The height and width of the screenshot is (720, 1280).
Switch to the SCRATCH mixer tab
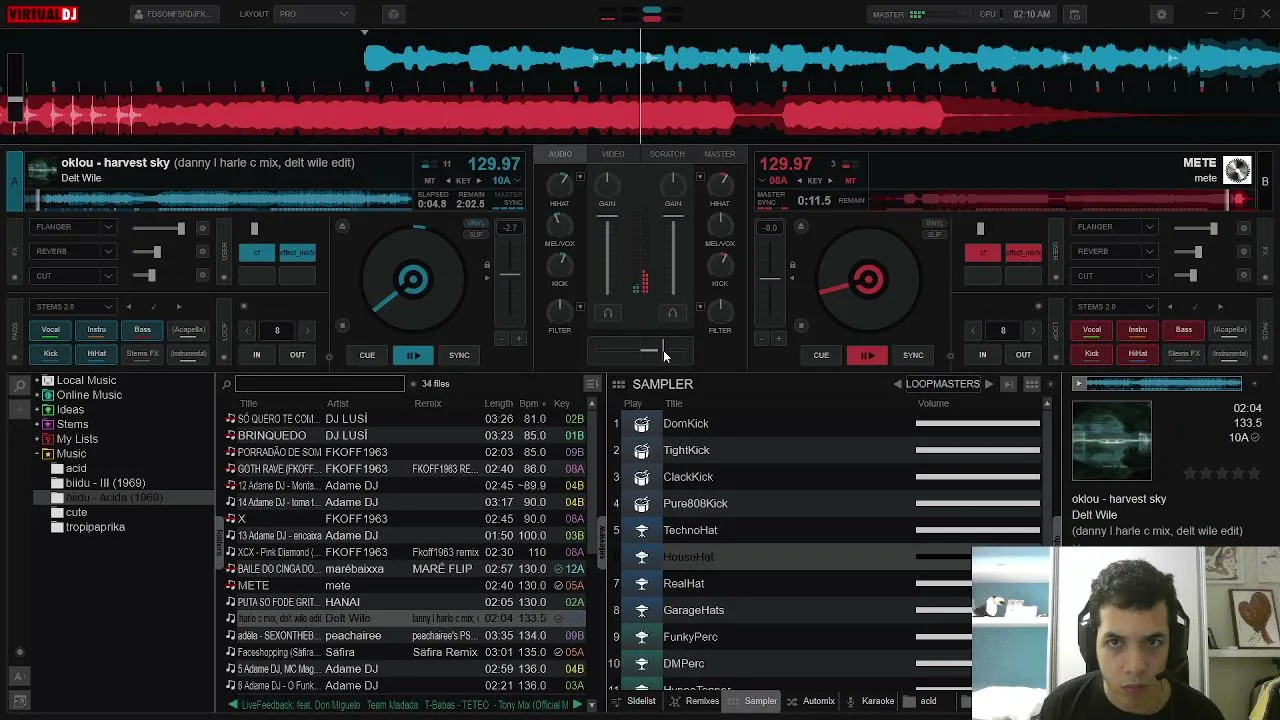coord(667,154)
